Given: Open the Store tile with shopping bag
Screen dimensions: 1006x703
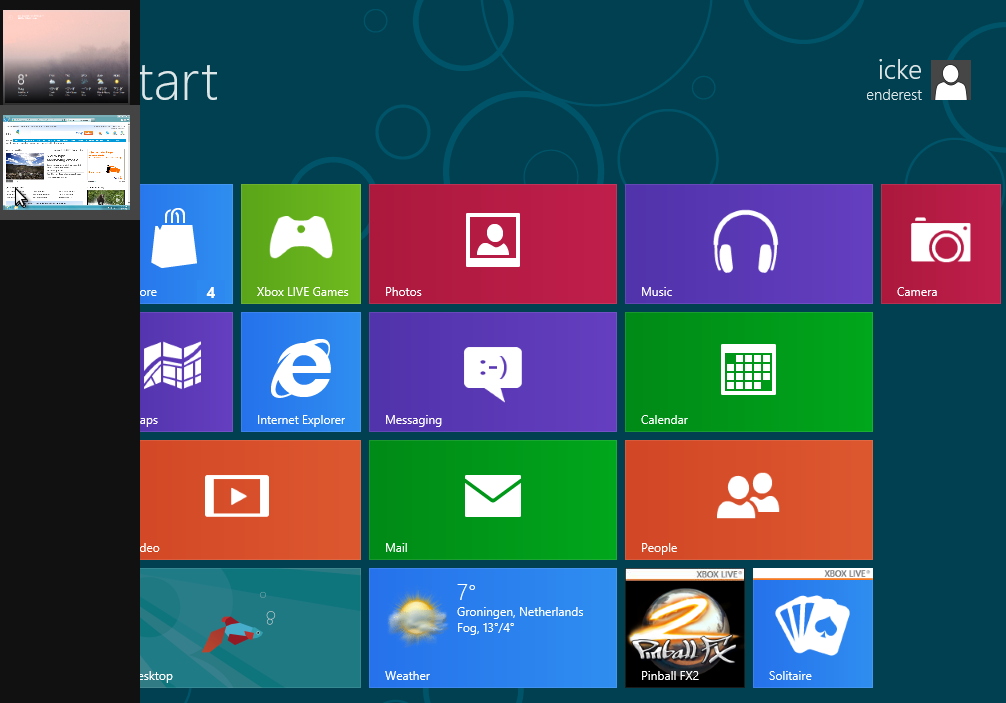Looking at the screenshot, I should [186, 243].
